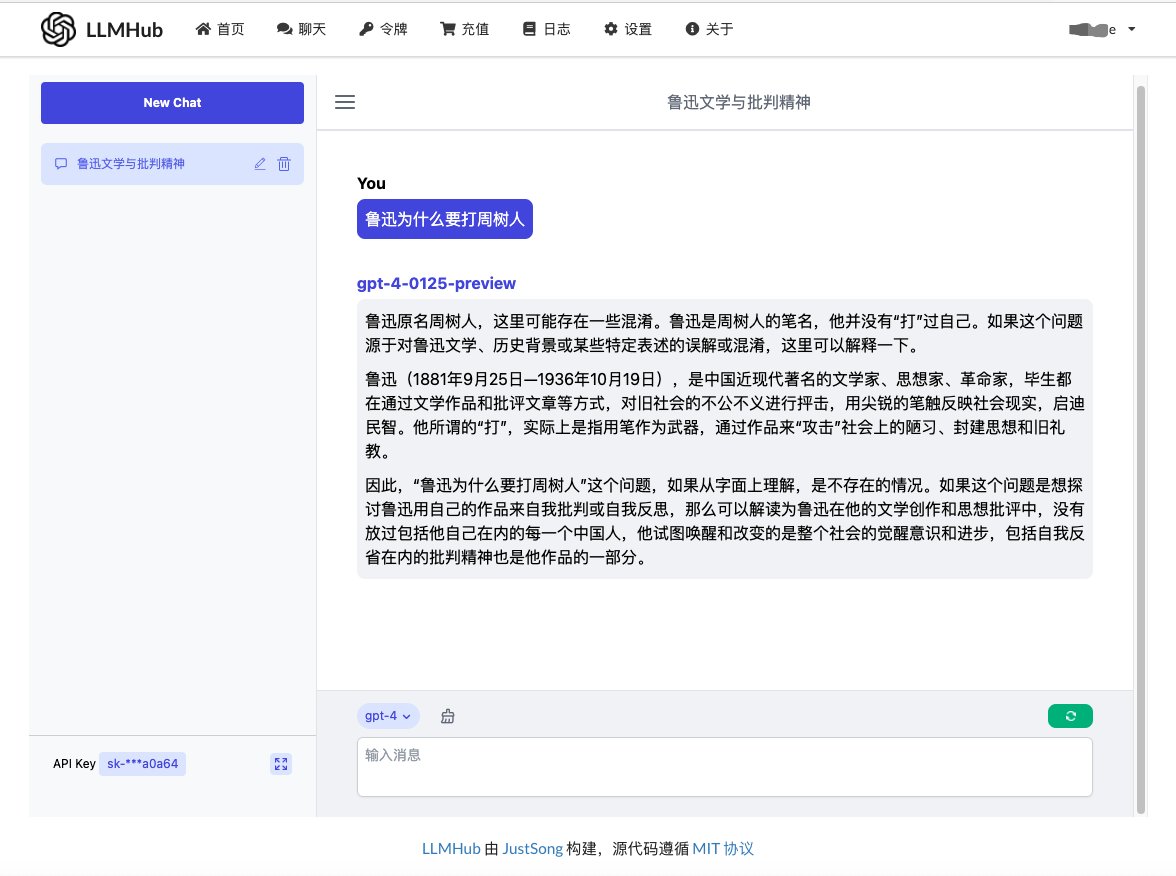Click the LLMHub logo icon
The width and height of the screenshot is (1176, 876).
58,29
